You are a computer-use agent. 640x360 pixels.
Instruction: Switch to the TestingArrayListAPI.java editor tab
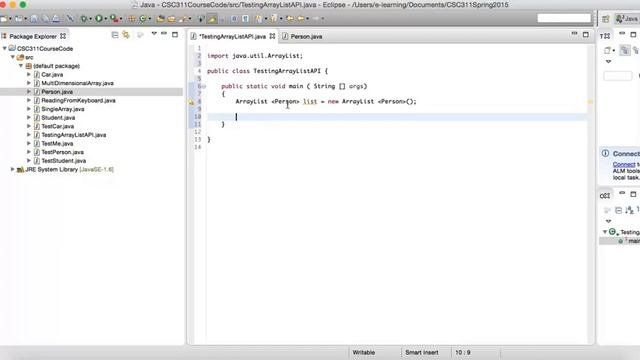[232, 36]
